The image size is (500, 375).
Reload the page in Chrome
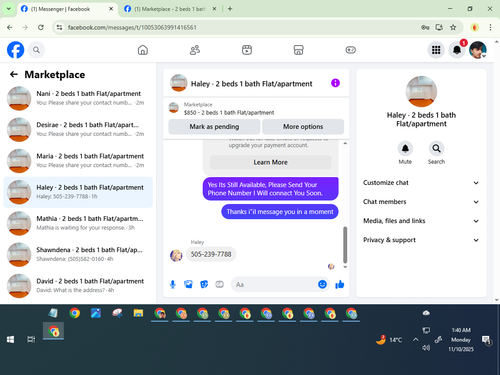click(x=41, y=27)
